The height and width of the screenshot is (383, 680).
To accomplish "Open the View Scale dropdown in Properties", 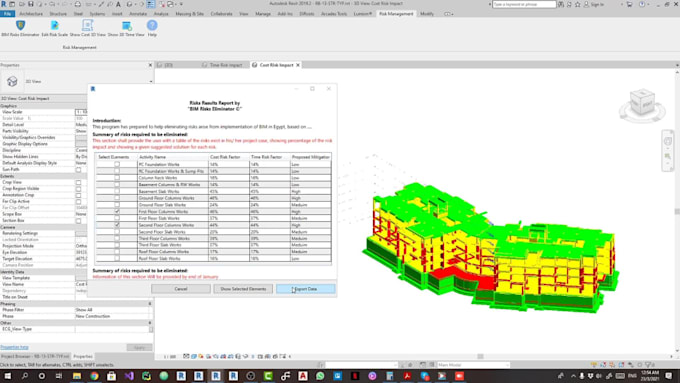I will 81,112.
